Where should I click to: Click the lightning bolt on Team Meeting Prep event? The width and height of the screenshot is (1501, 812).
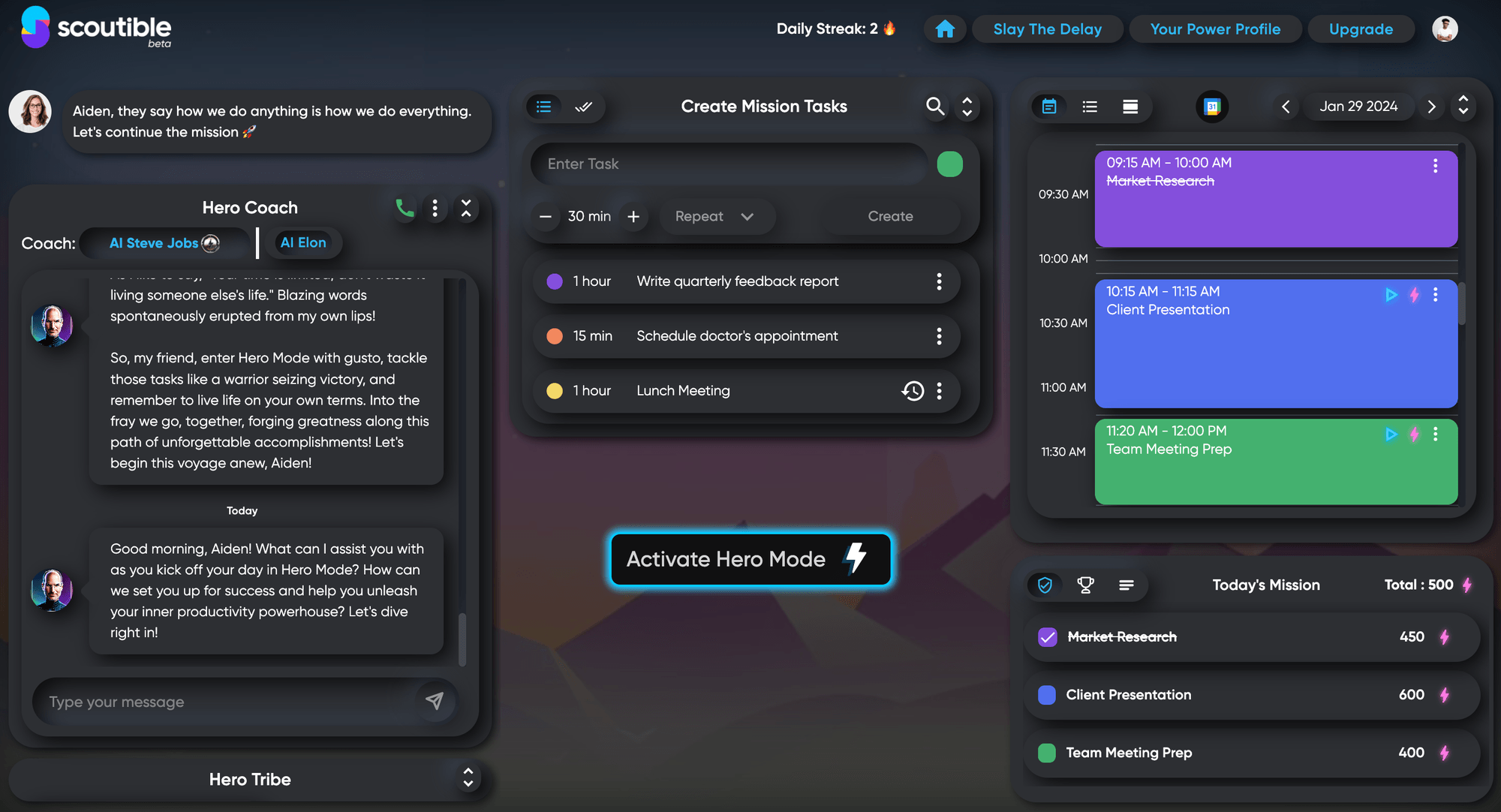[x=1414, y=434]
